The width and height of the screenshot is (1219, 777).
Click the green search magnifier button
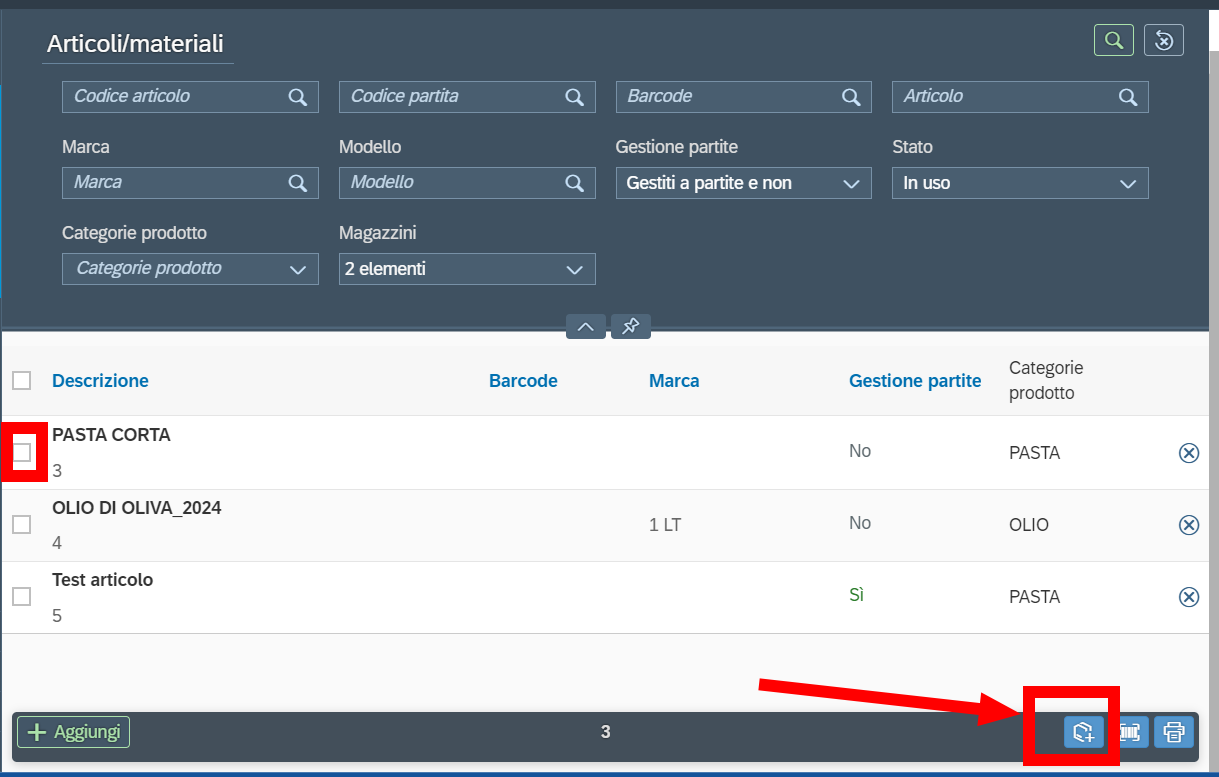(x=1113, y=40)
